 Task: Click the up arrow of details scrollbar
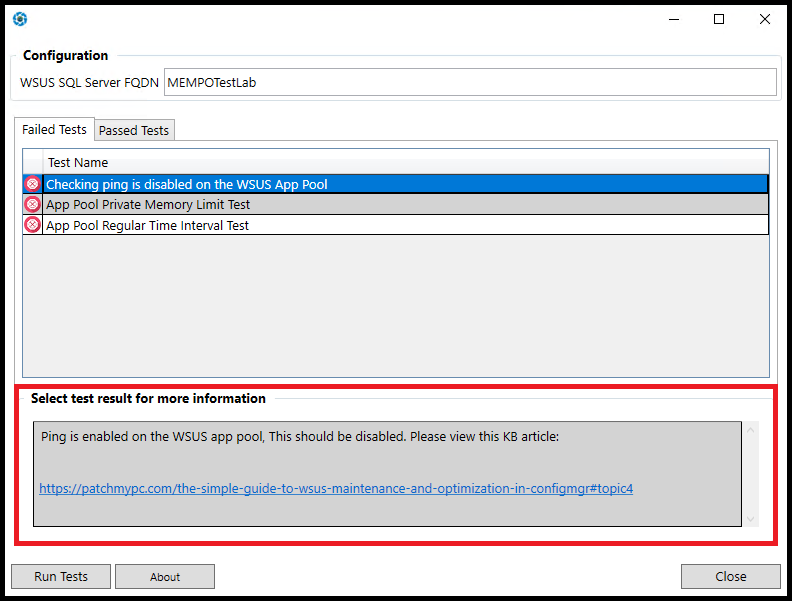pos(751,430)
